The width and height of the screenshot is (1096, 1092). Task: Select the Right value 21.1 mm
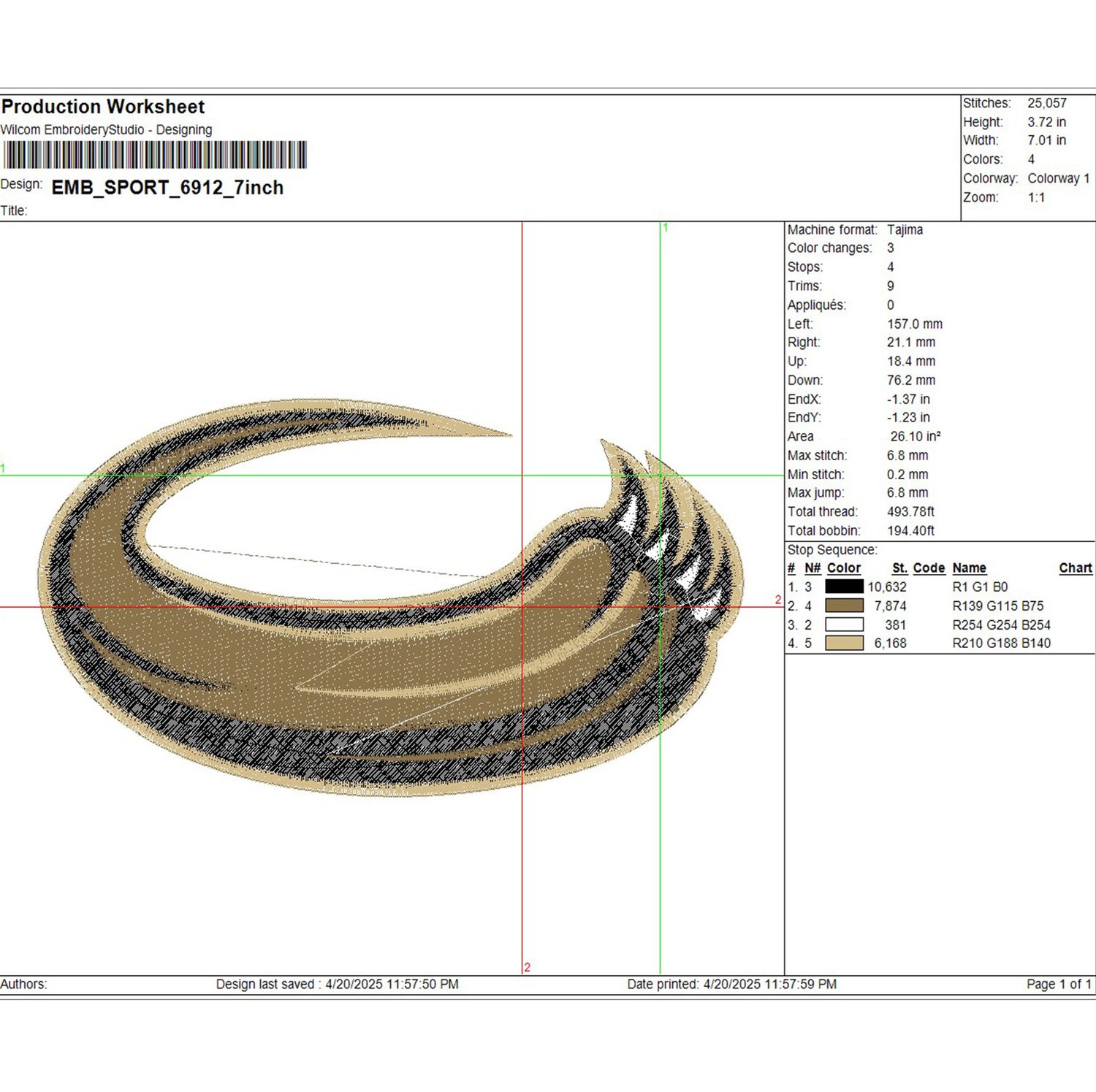911,343
